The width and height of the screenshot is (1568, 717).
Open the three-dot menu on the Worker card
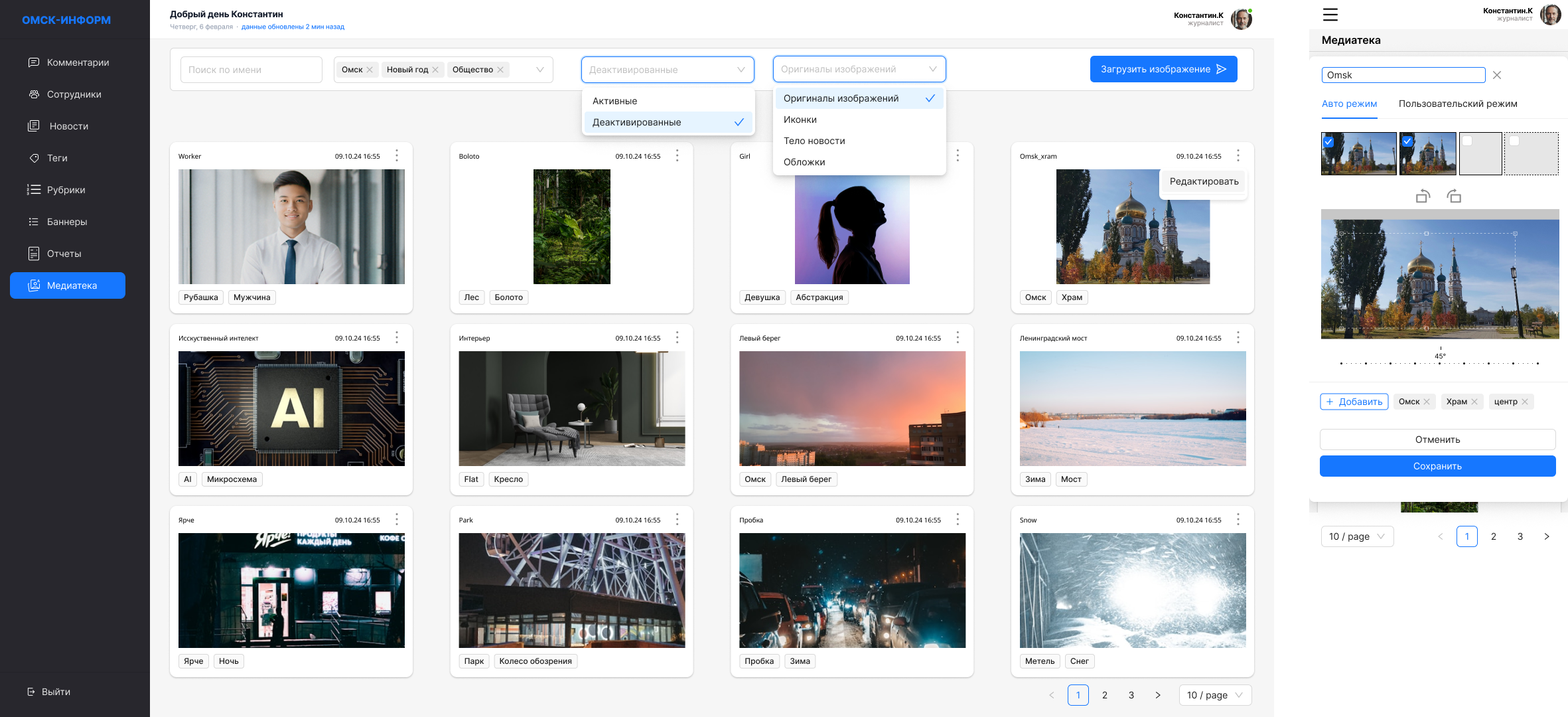click(397, 155)
